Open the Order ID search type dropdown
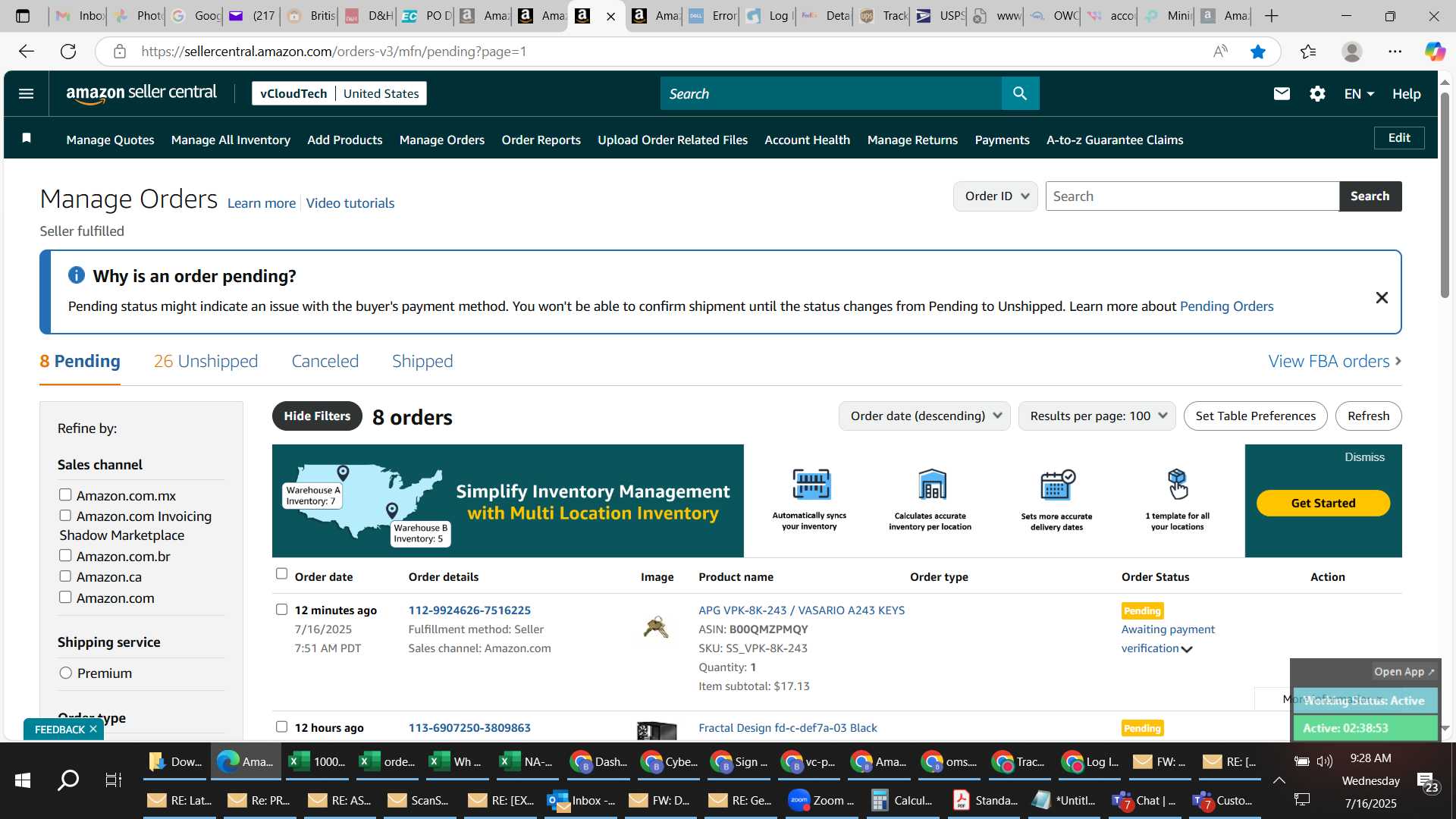This screenshot has width=1456, height=819. [x=995, y=196]
